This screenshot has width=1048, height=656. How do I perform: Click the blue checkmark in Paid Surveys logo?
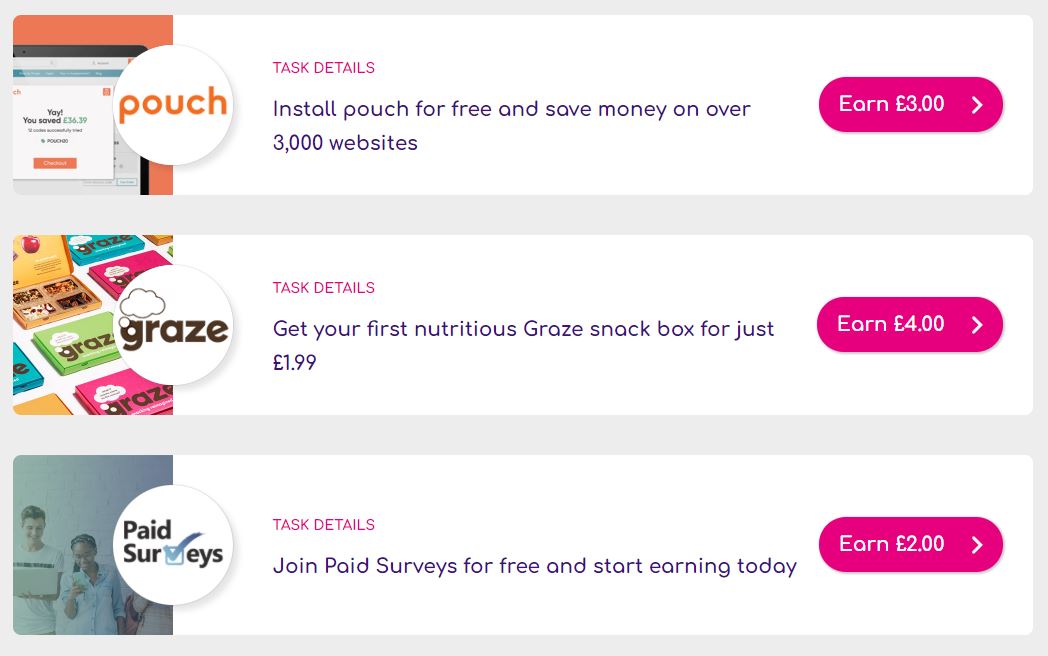click(x=179, y=550)
